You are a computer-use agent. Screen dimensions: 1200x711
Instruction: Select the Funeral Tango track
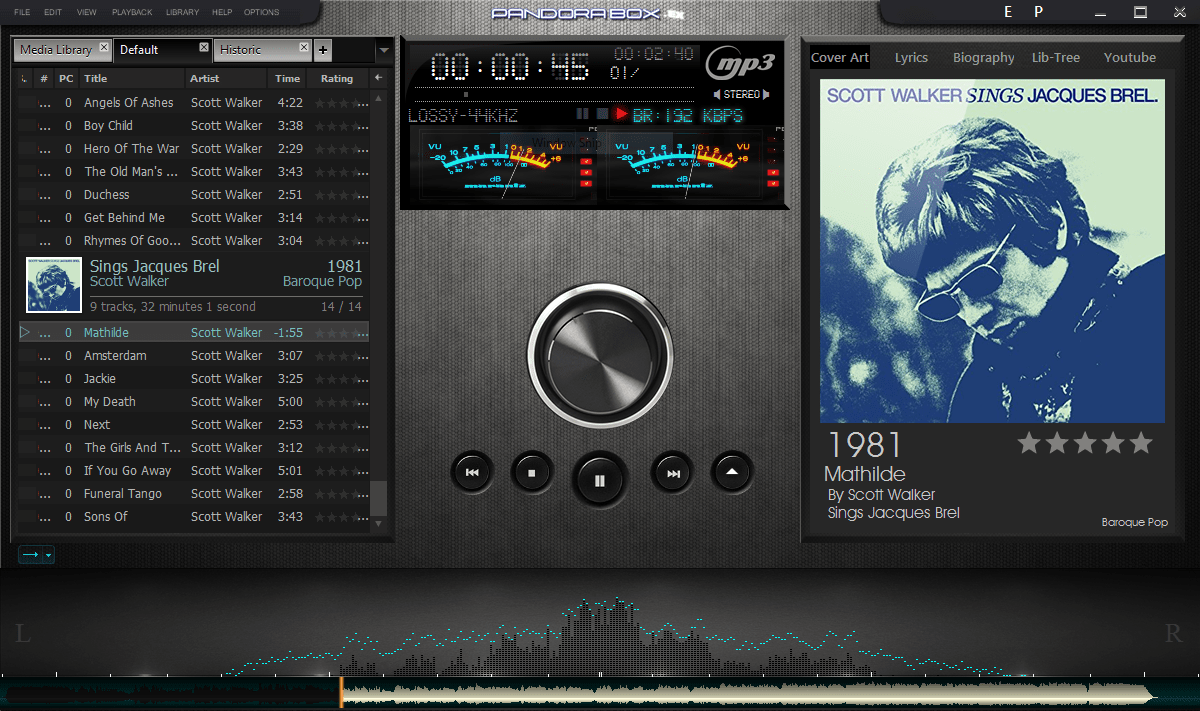pos(194,494)
